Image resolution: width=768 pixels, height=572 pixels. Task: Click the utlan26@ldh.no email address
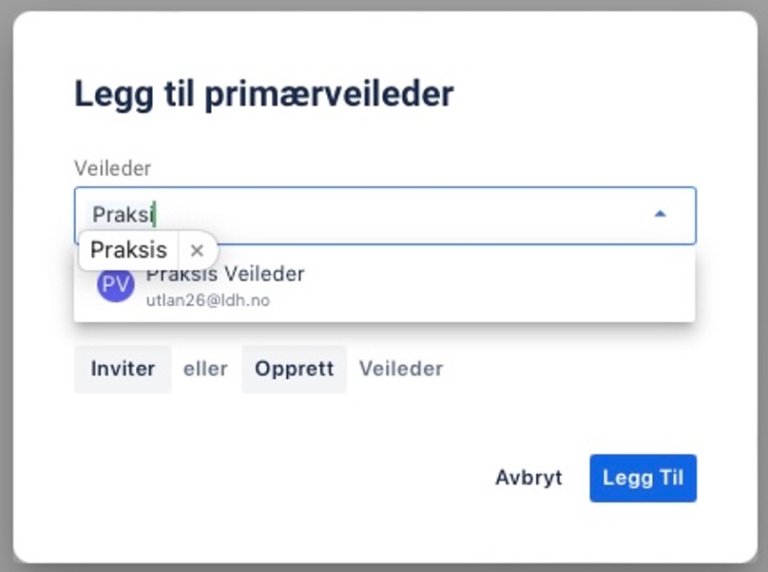(x=208, y=300)
